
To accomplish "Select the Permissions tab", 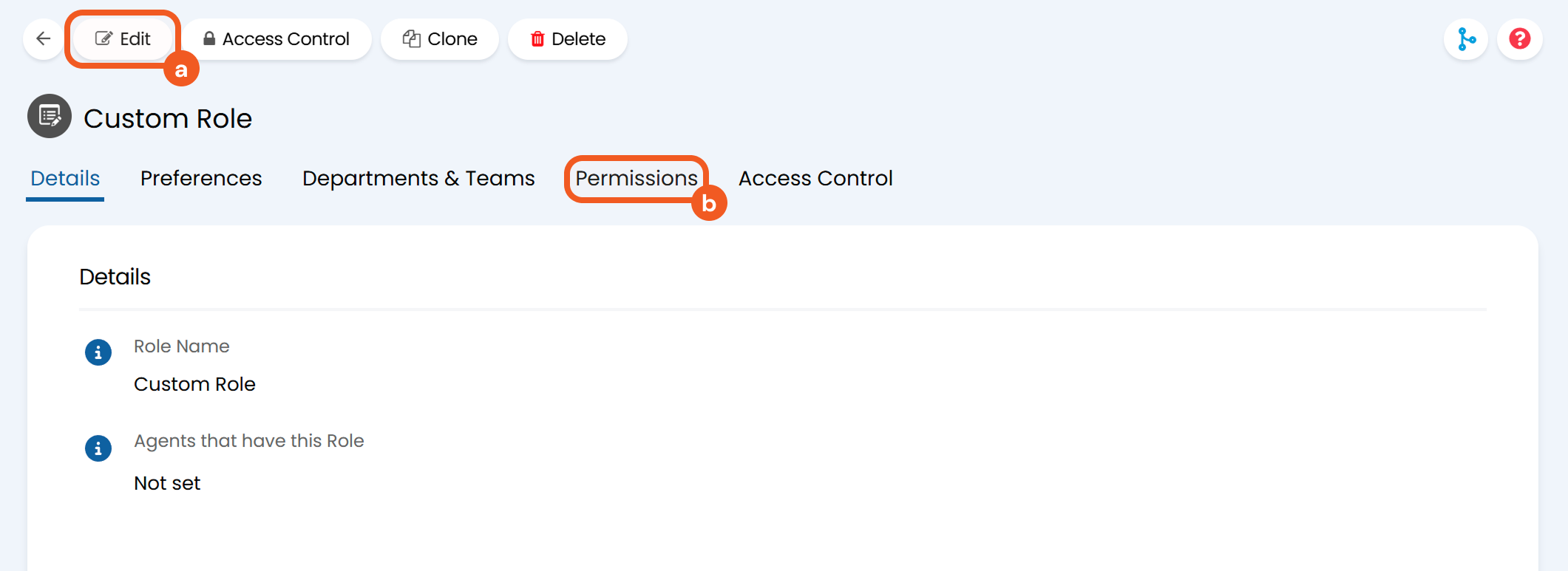I will (x=637, y=178).
